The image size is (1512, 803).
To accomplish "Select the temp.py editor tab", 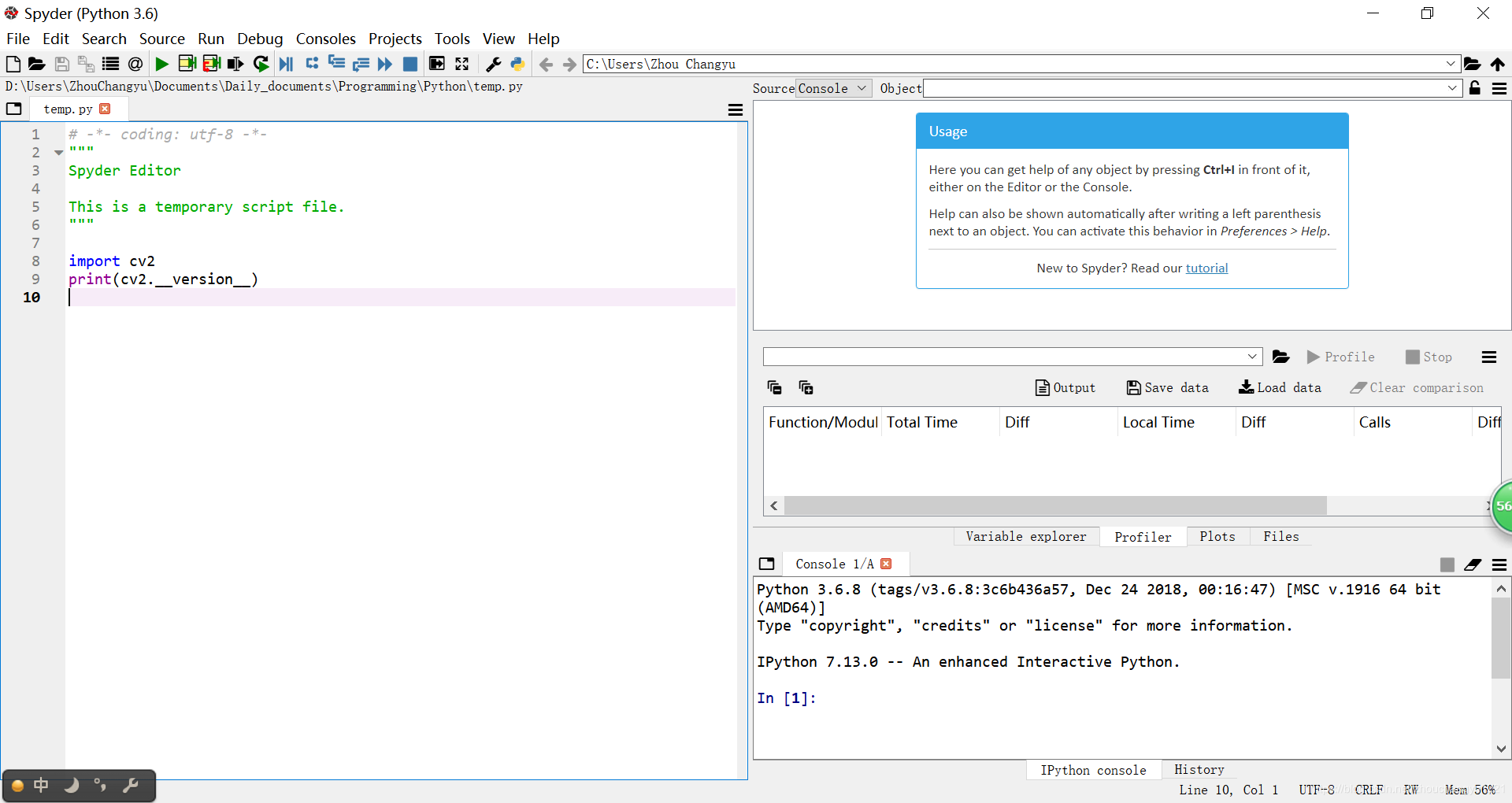I will [68, 109].
